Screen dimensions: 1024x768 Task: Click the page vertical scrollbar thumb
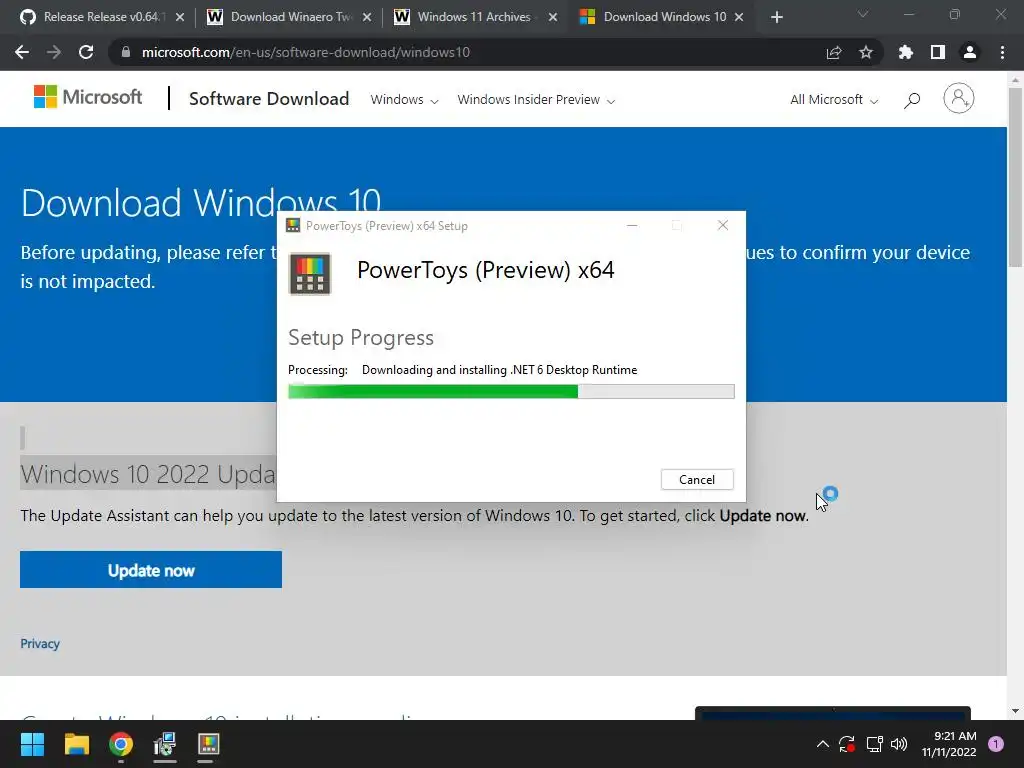point(1015,176)
